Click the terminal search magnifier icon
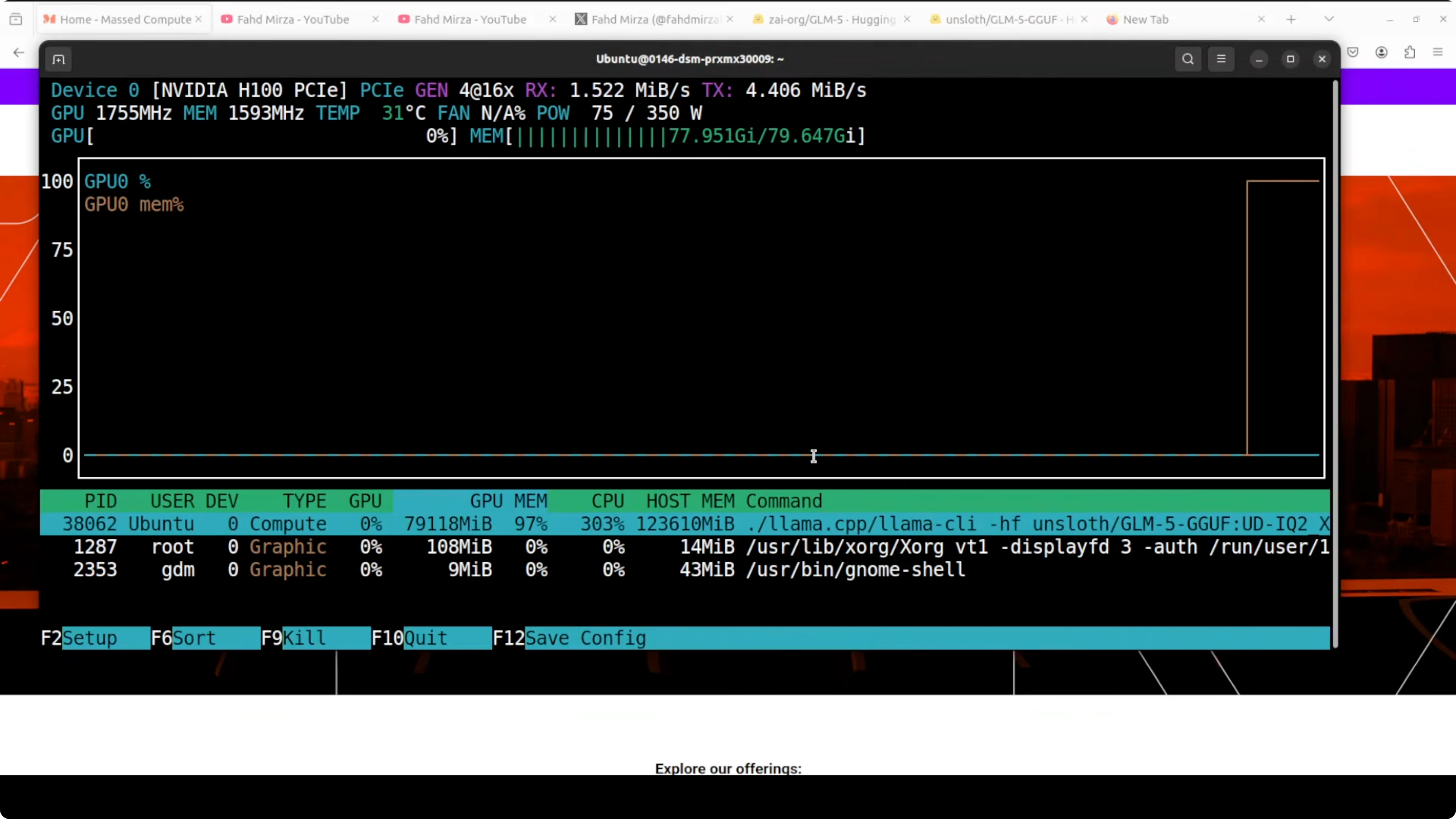The image size is (1456, 819). click(x=1187, y=59)
